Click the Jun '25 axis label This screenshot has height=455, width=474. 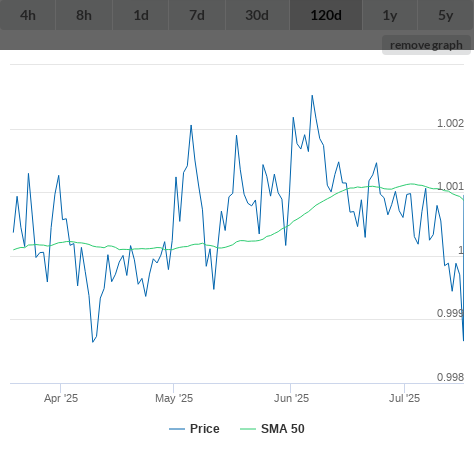(x=291, y=398)
